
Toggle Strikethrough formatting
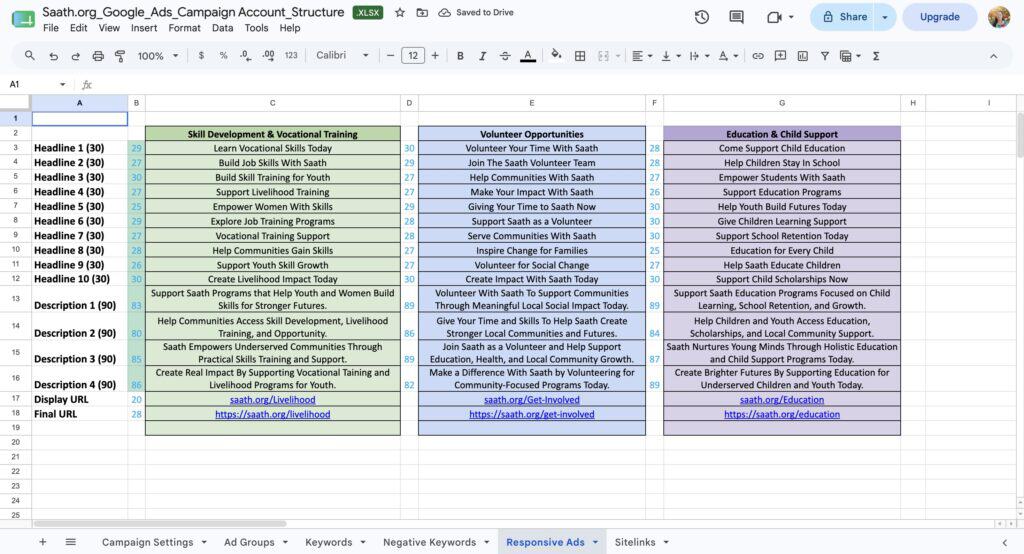click(505, 56)
